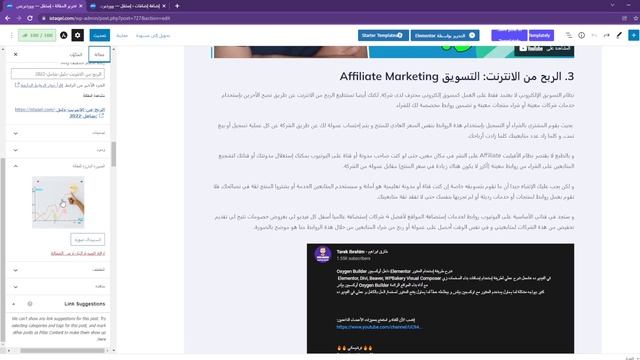Screen dimensions: 640x360
Task: Click the browser forward arrow
Action: (19, 18)
